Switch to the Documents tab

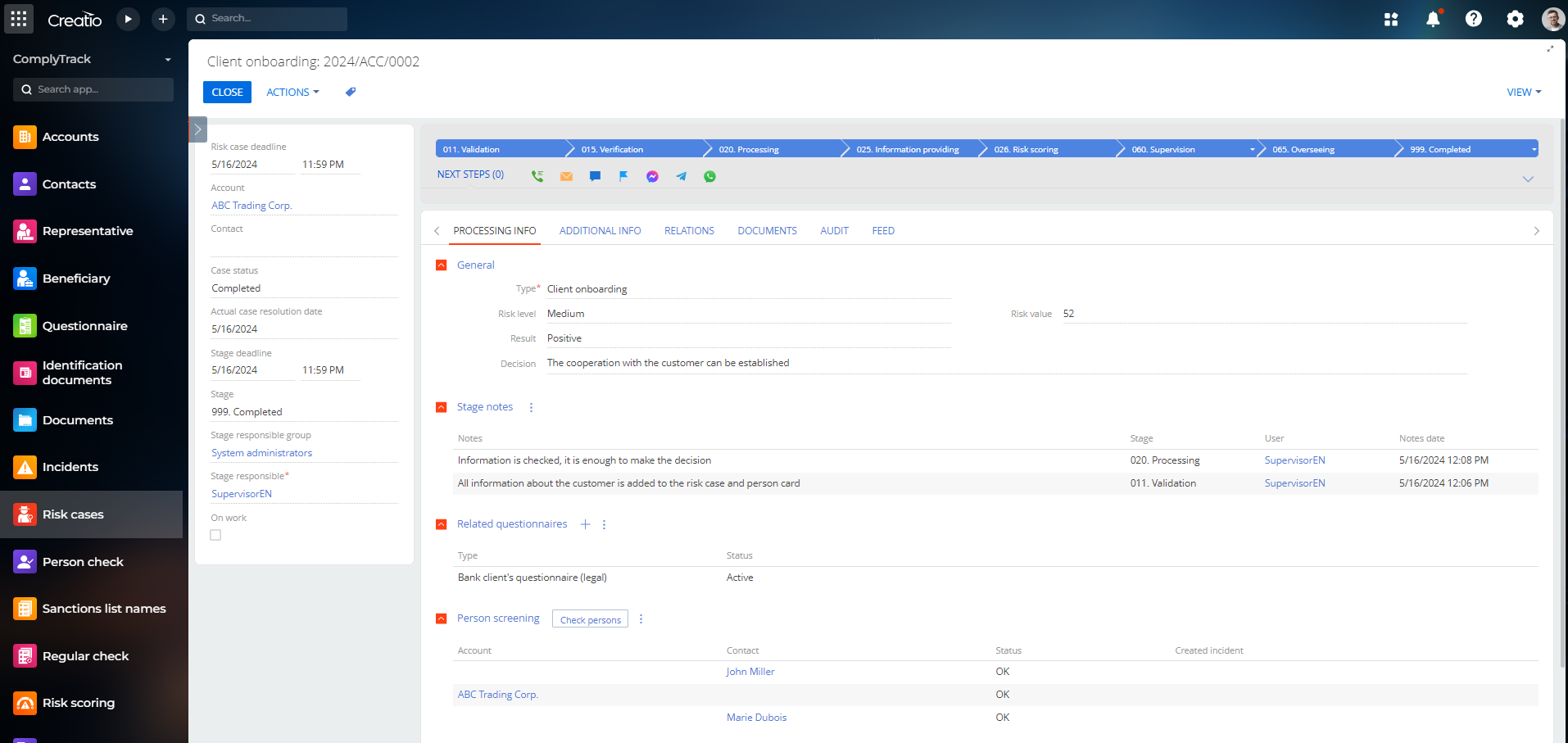pos(767,230)
